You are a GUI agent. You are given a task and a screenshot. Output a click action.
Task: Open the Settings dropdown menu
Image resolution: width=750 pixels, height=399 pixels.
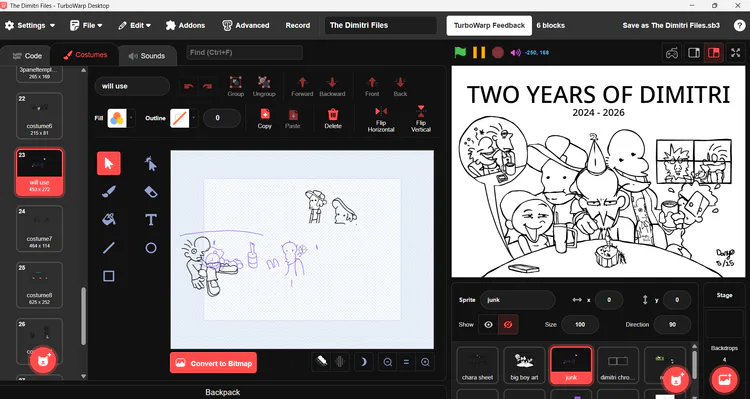[x=30, y=25]
